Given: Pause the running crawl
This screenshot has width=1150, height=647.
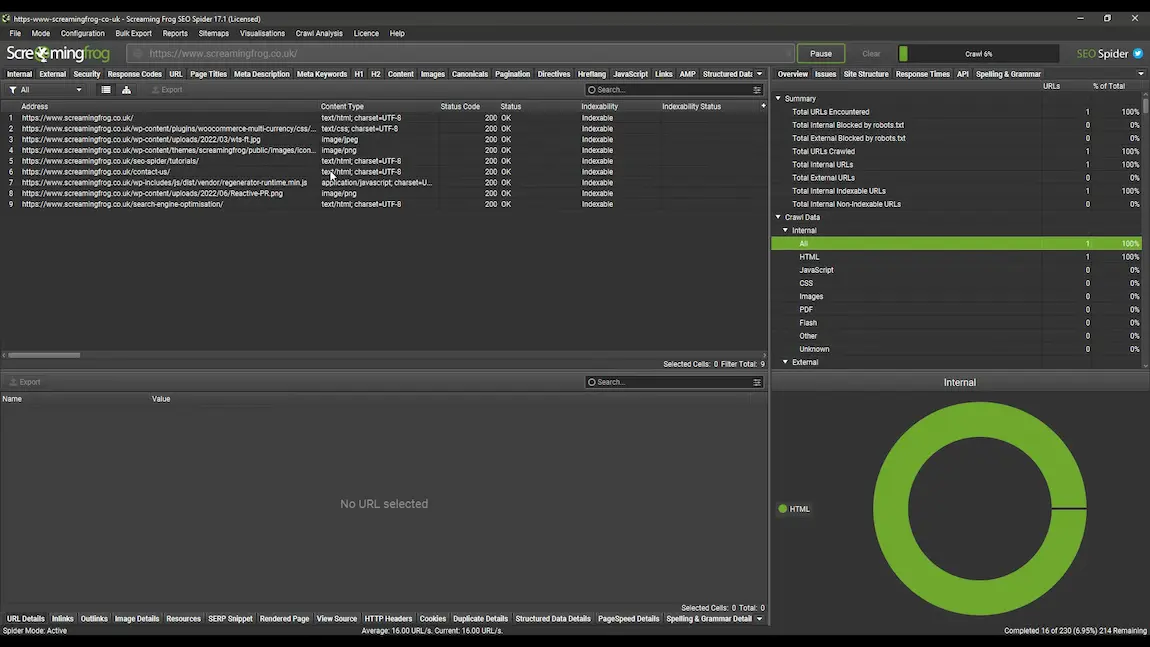Looking at the screenshot, I should [820, 54].
